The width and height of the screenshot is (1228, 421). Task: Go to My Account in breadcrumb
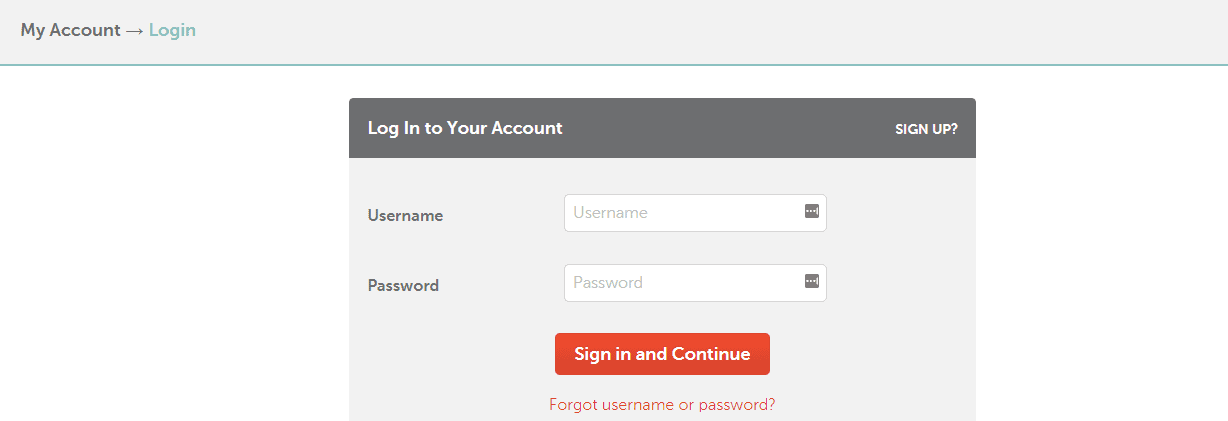[x=70, y=30]
